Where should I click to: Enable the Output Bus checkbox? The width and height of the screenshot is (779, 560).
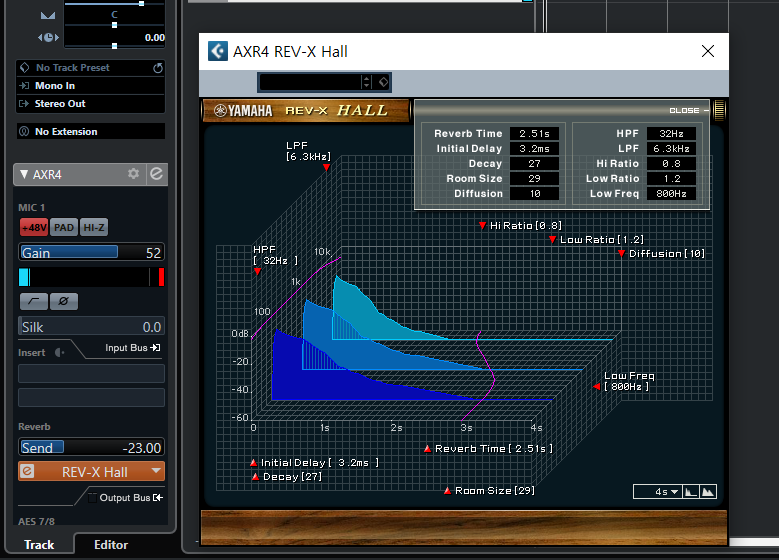coord(92,498)
